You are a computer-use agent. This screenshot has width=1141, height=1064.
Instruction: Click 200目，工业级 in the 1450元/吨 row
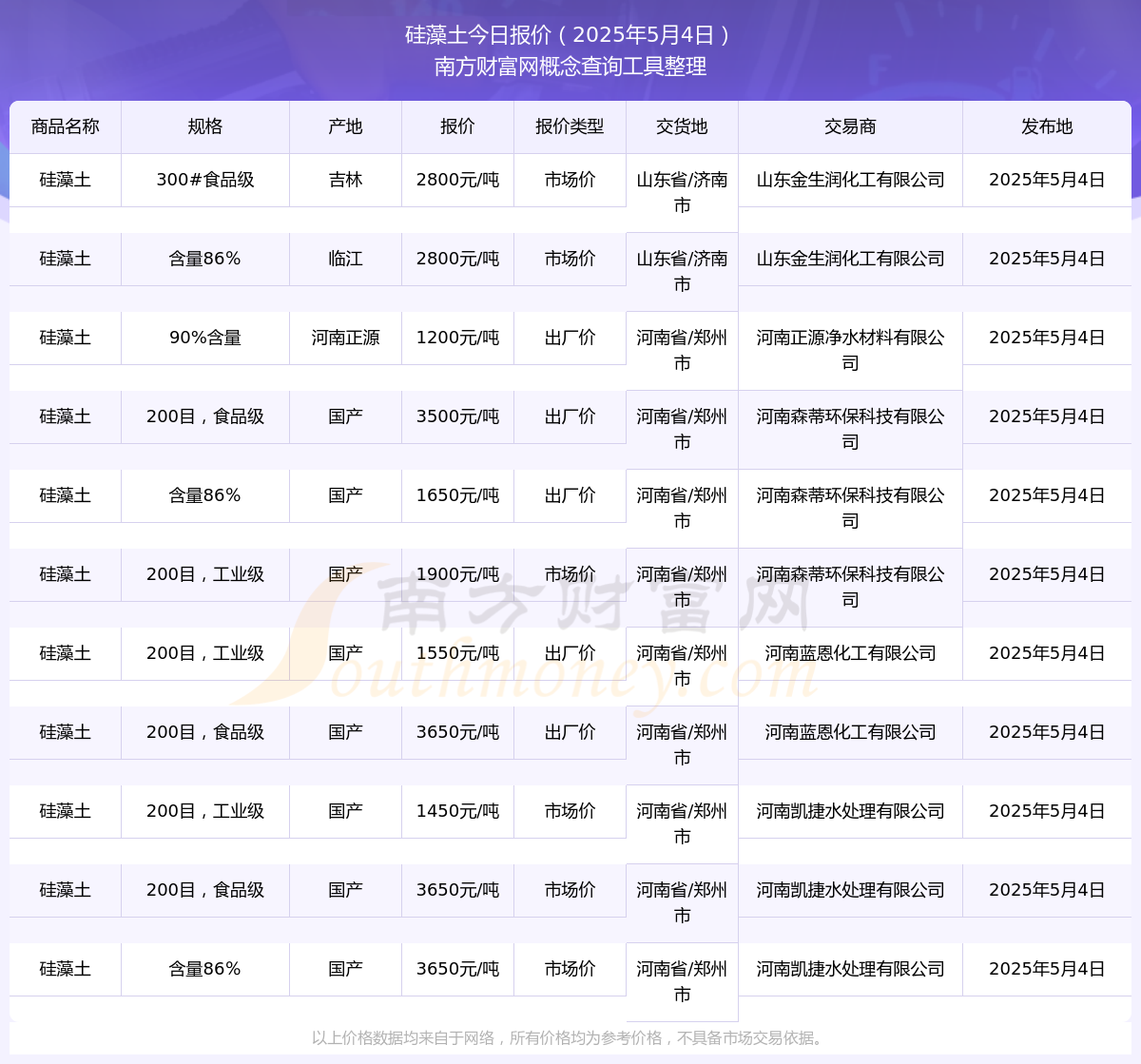tap(205, 811)
